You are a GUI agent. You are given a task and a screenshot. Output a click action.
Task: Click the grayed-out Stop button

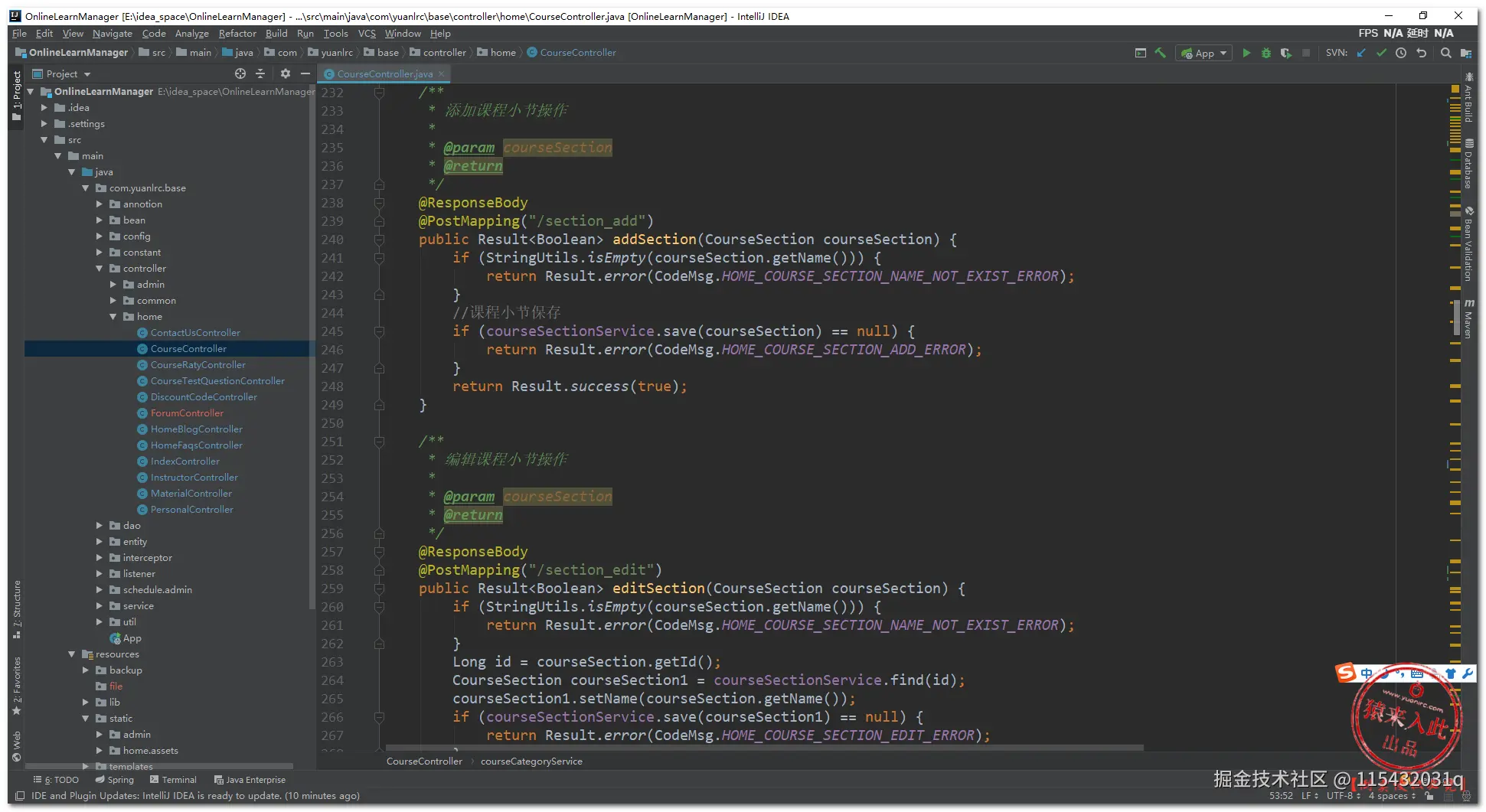(1306, 53)
